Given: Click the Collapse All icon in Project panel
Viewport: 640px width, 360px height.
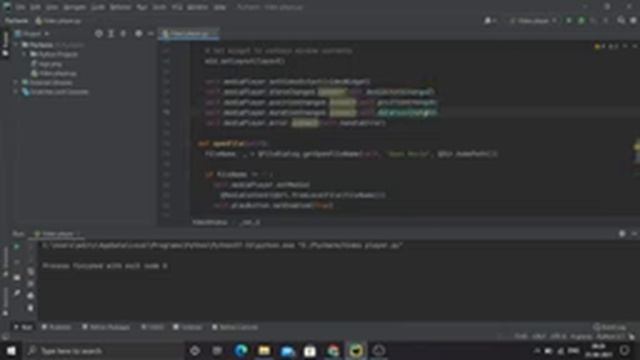Looking at the screenshot, I should click(123, 34).
